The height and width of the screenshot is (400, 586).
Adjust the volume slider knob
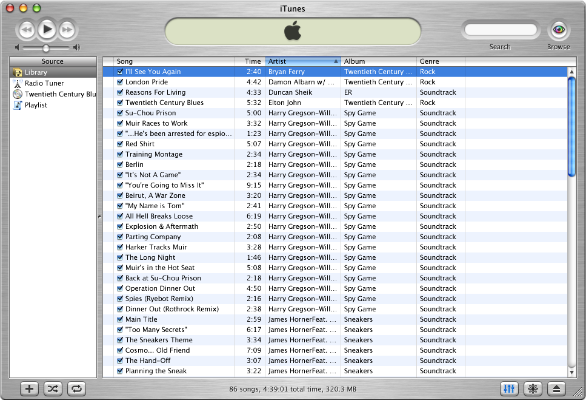[46, 48]
